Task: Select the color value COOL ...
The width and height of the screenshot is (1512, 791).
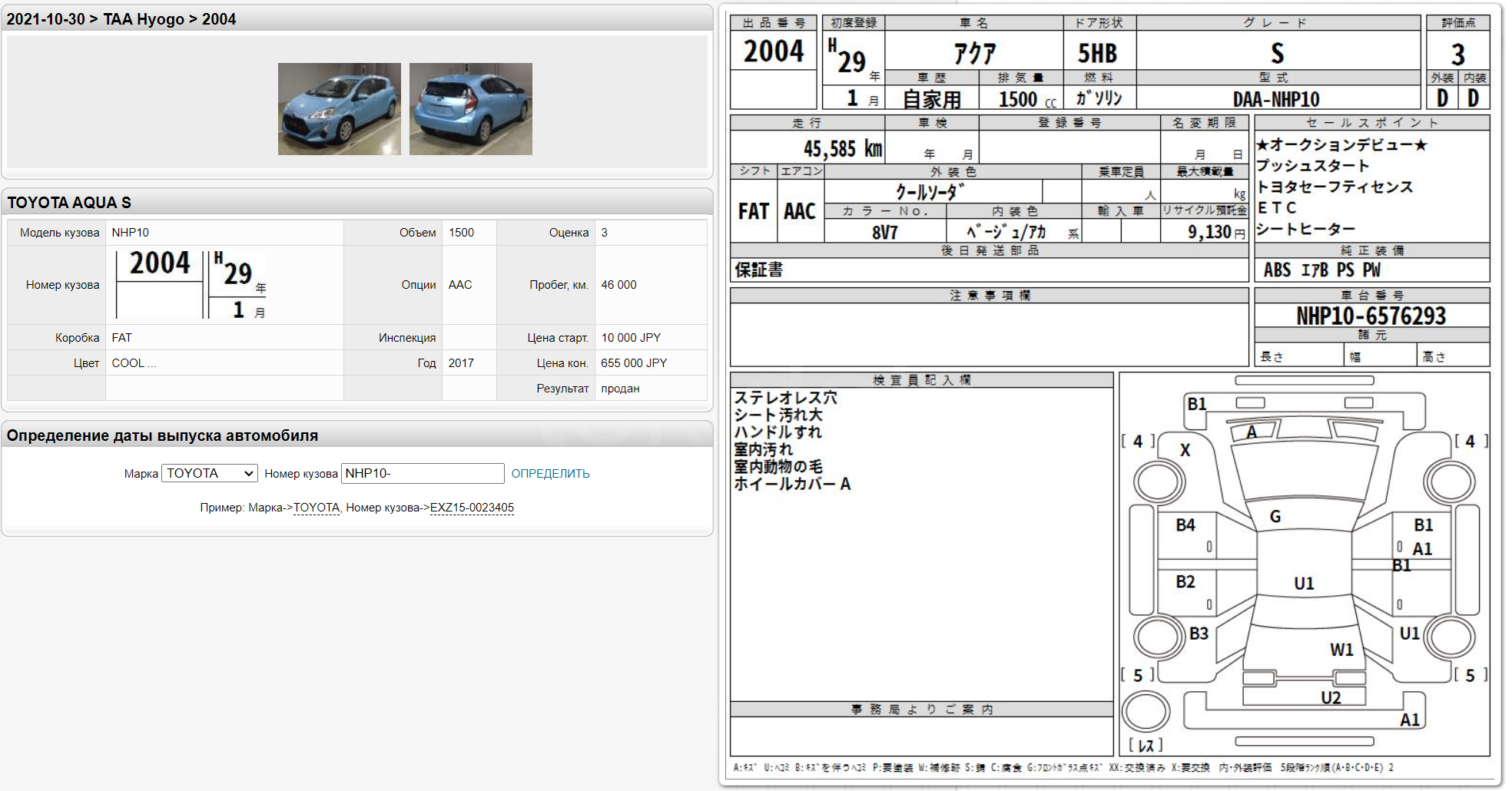Action: pos(134,363)
